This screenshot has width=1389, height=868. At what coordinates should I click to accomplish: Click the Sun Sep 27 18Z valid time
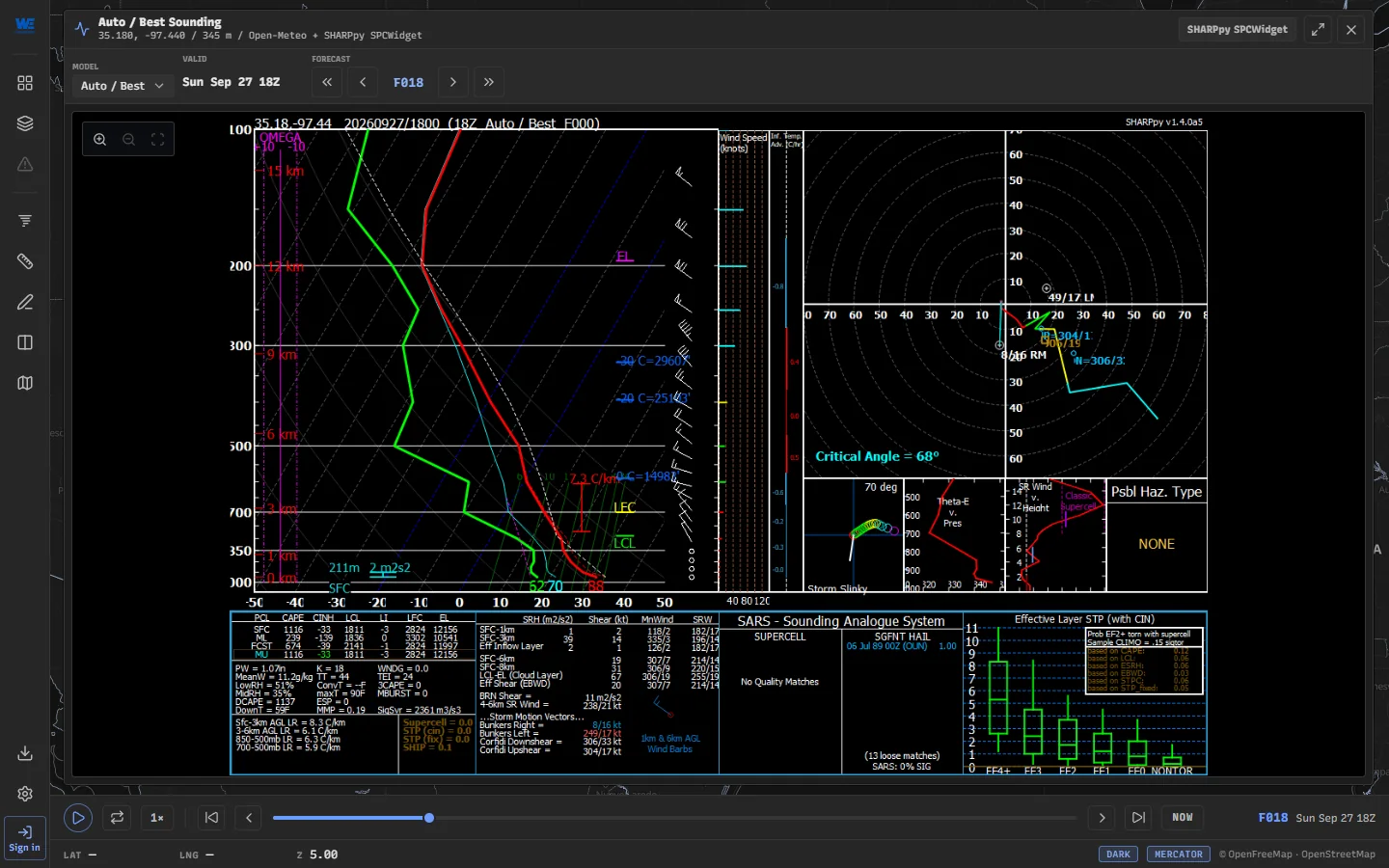tap(231, 83)
